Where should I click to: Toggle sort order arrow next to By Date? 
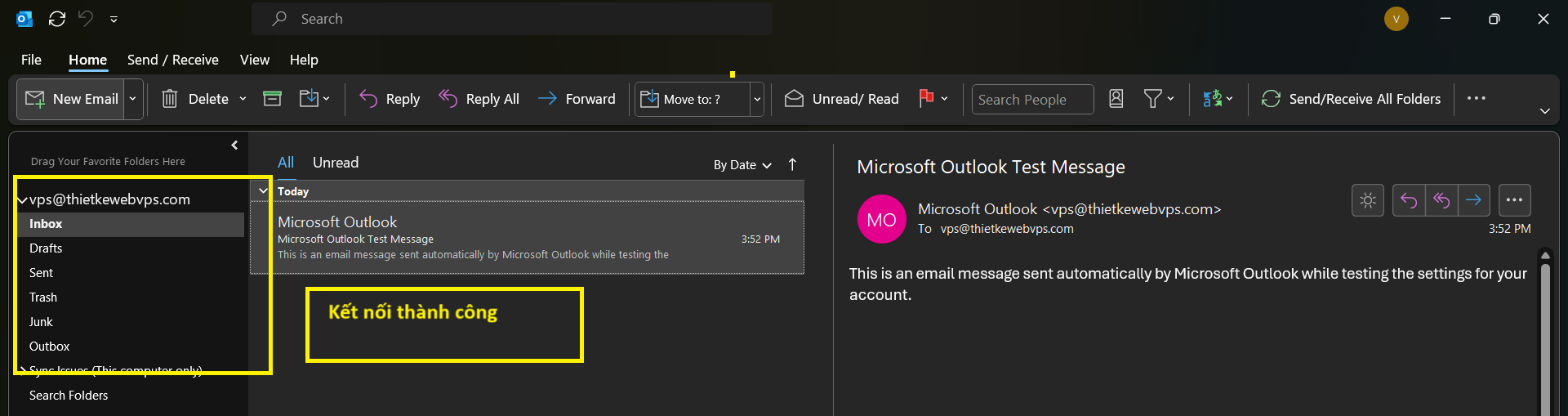coord(792,164)
